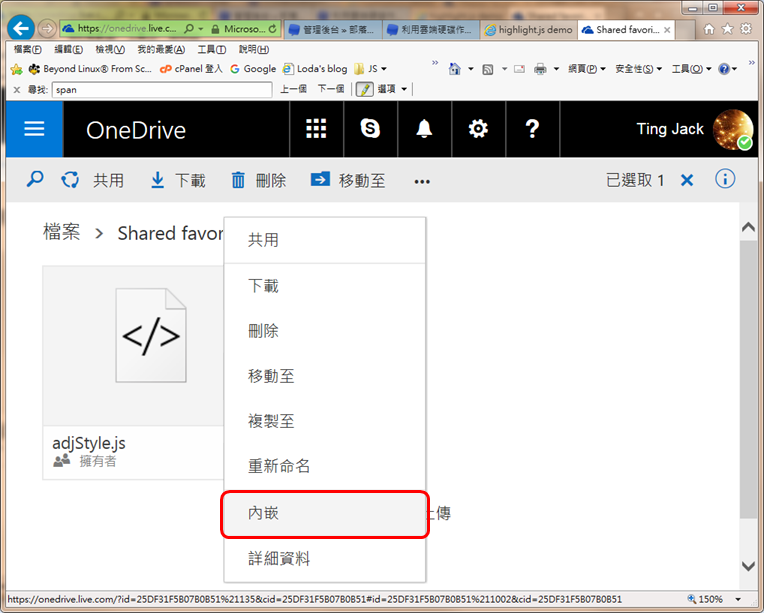Click the browser back arrow button

point(20,28)
